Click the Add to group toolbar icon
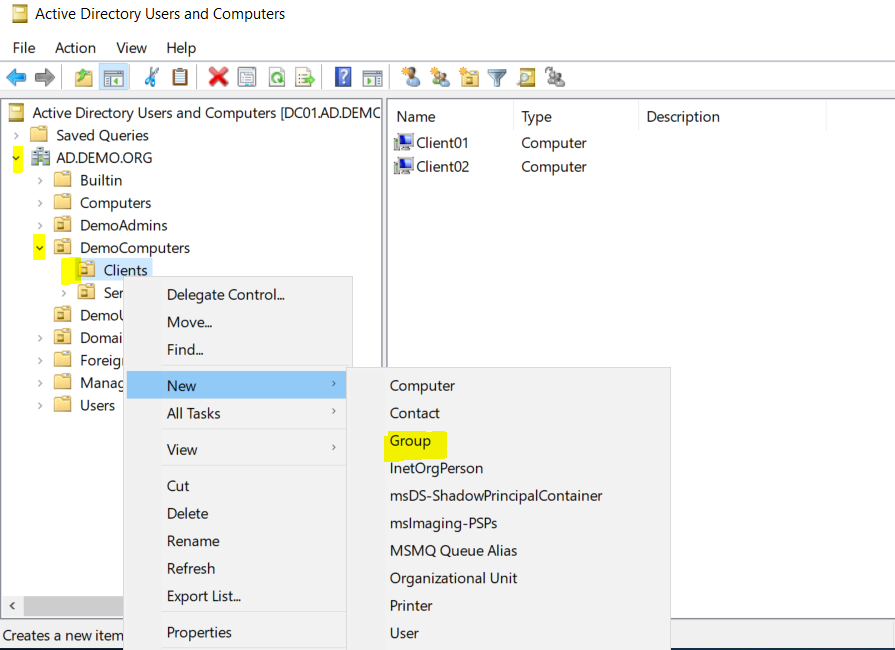 point(555,77)
